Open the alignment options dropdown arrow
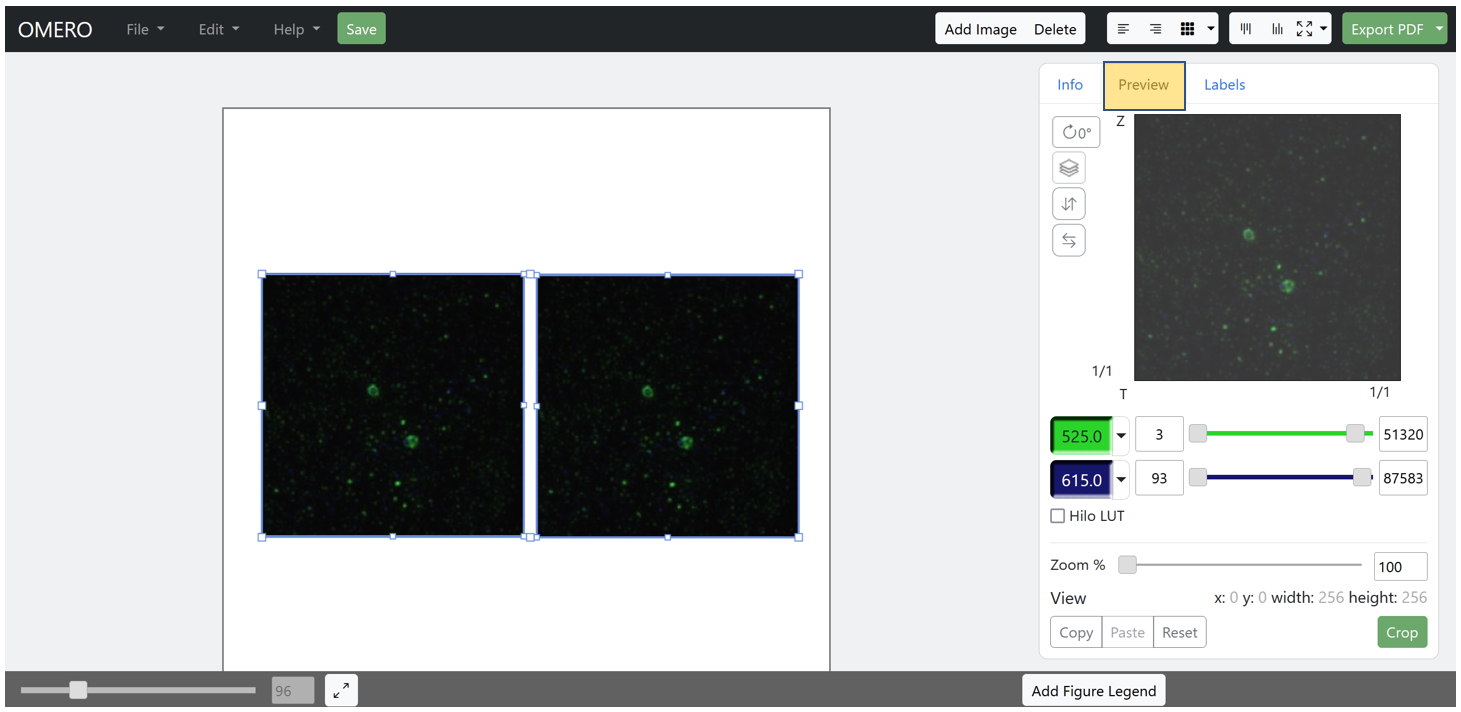1461x712 pixels. click(x=1211, y=29)
